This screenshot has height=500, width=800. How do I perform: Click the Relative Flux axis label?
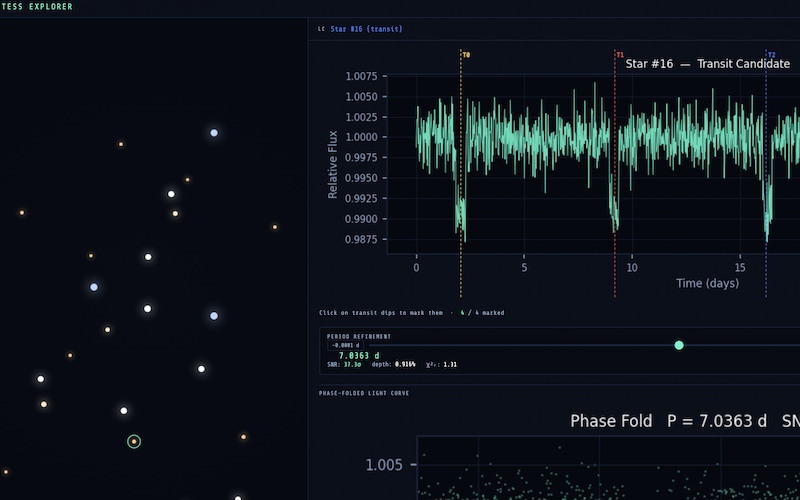tap(333, 164)
